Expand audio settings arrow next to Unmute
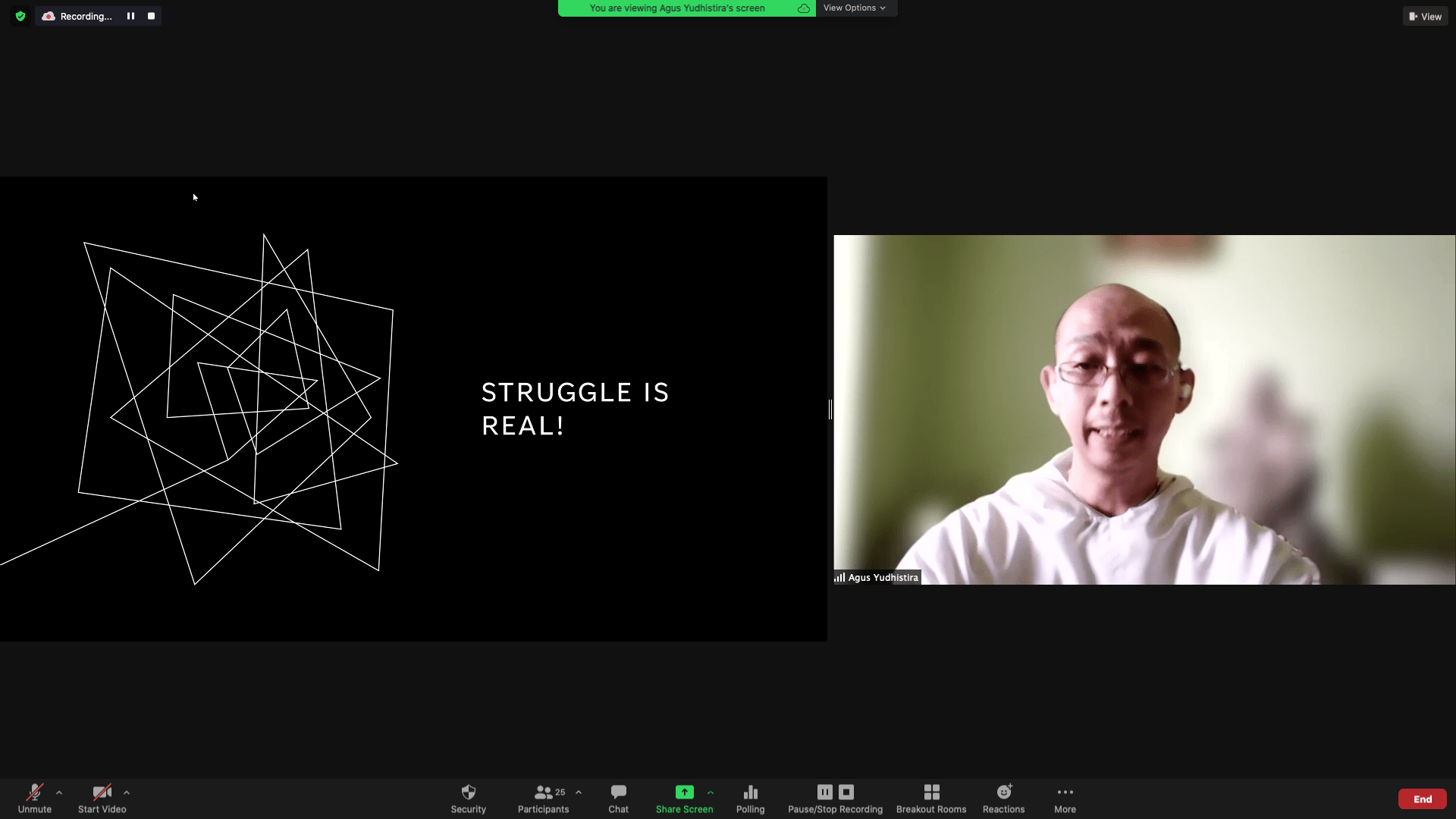This screenshot has width=1456, height=819. (x=59, y=792)
